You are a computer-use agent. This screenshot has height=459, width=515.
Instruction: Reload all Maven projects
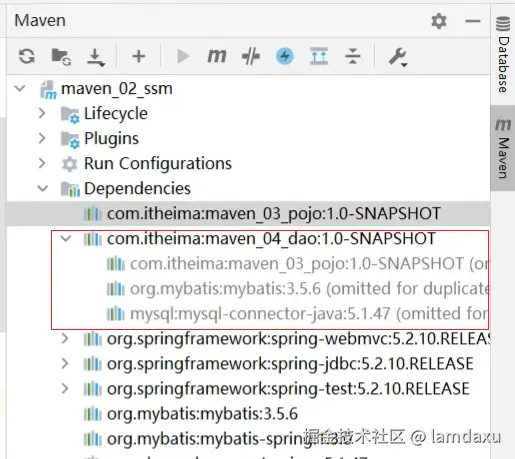(x=27, y=56)
